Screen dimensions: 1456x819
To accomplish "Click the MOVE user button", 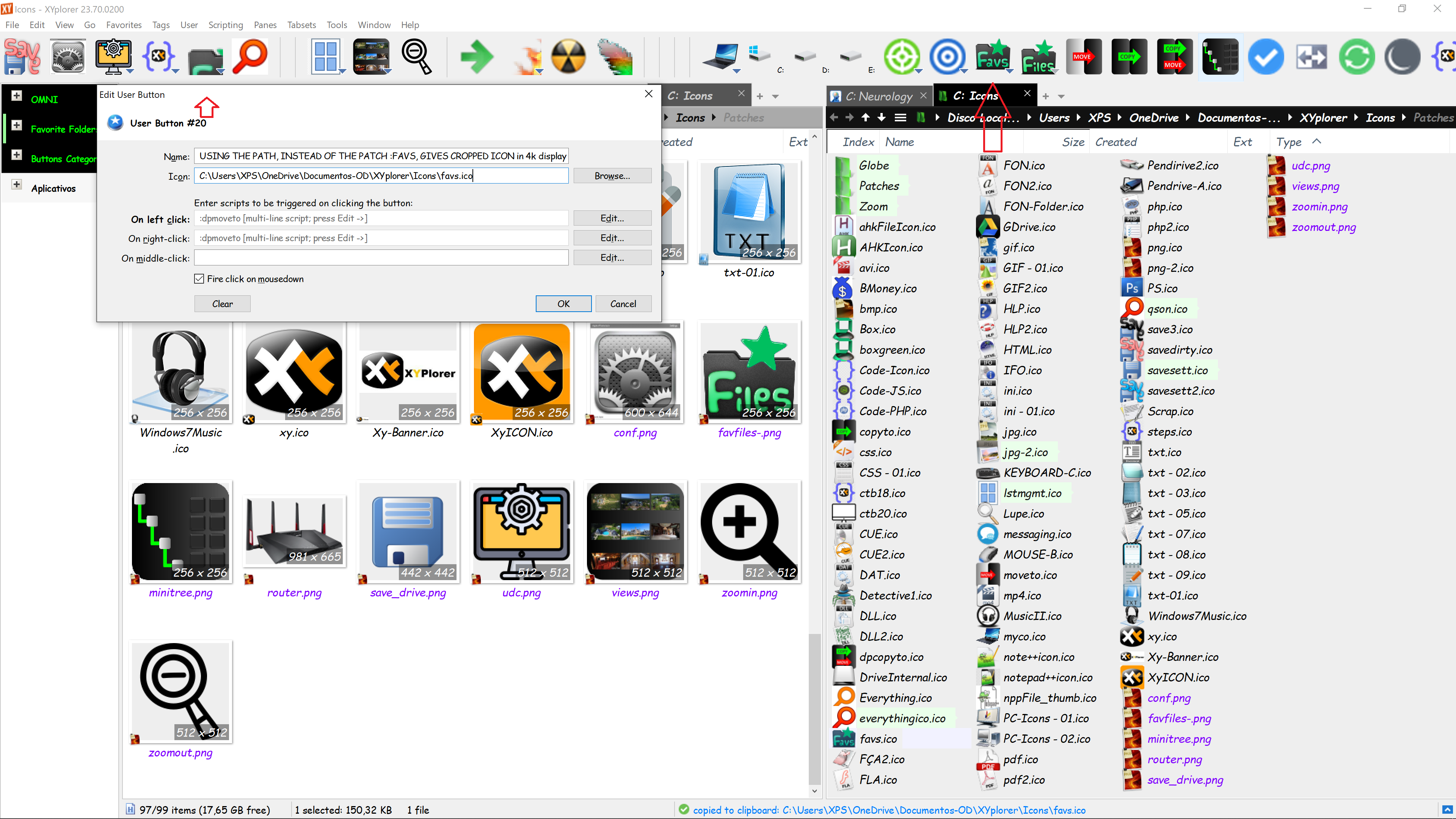I will pos(1084,56).
